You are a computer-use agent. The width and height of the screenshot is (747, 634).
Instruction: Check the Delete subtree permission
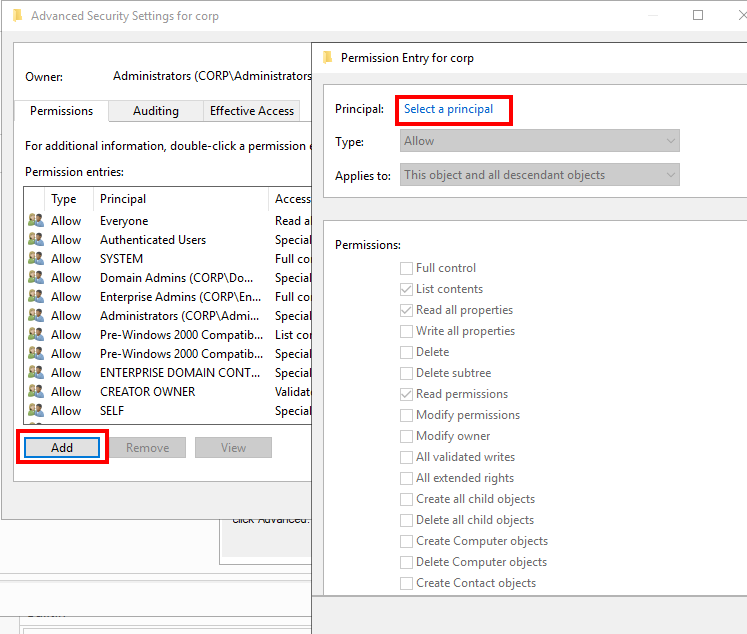click(x=406, y=373)
